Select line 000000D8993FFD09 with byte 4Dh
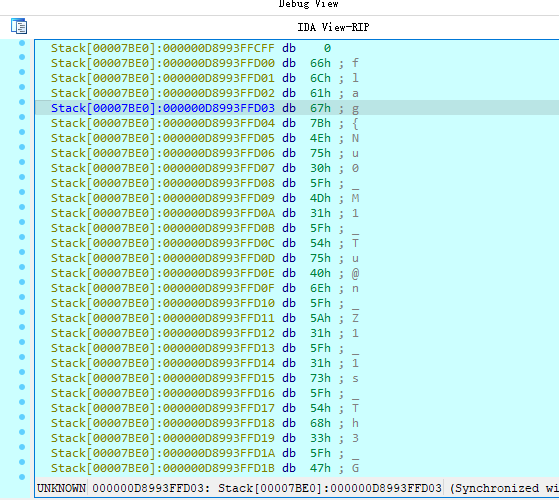Screen dimensions: 559x500 (x=205, y=198)
